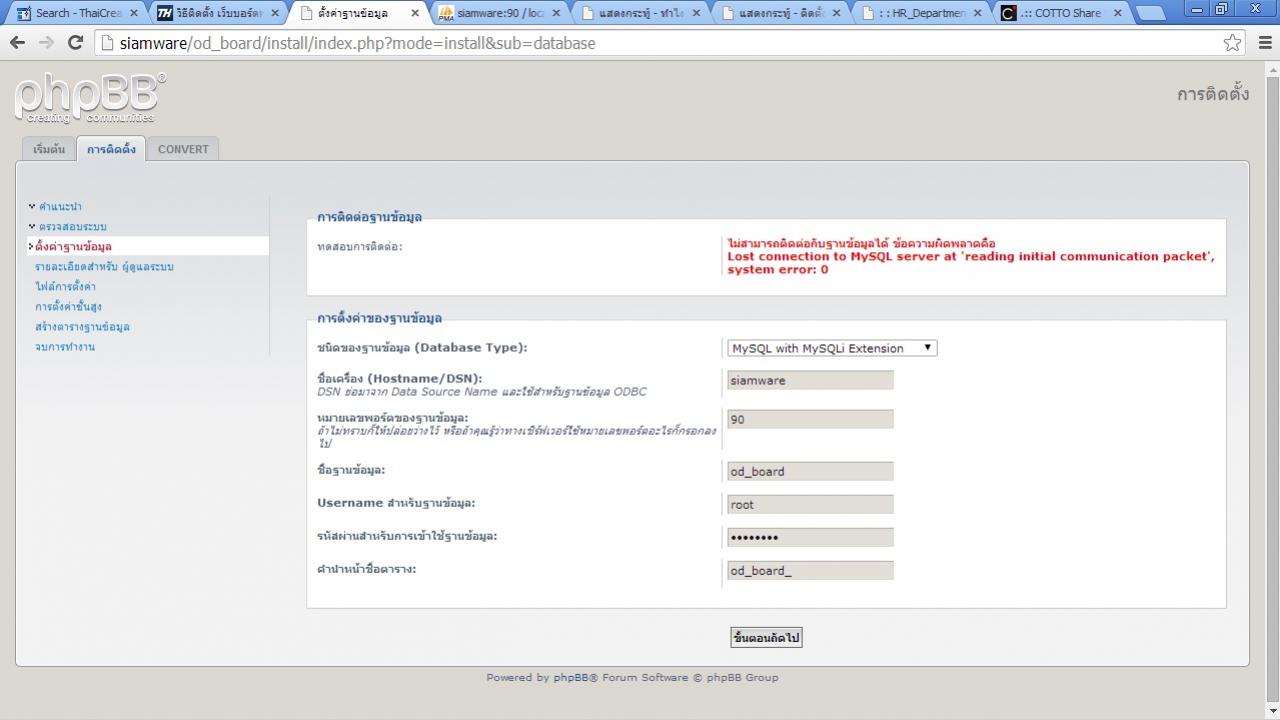Click สร้างตารางฐานข้อมูล sidebar item

coord(82,327)
